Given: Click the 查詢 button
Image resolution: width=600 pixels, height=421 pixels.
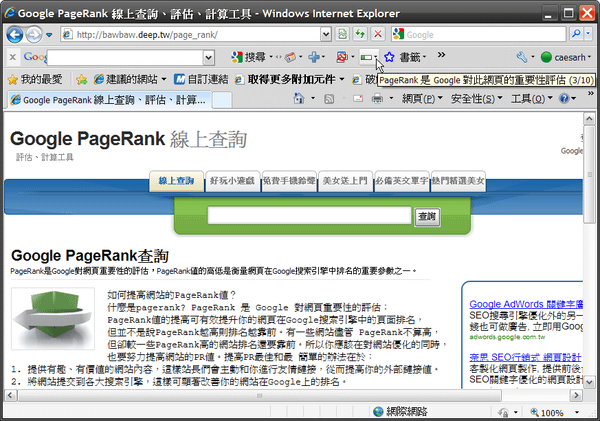Looking at the screenshot, I should coord(427,217).
